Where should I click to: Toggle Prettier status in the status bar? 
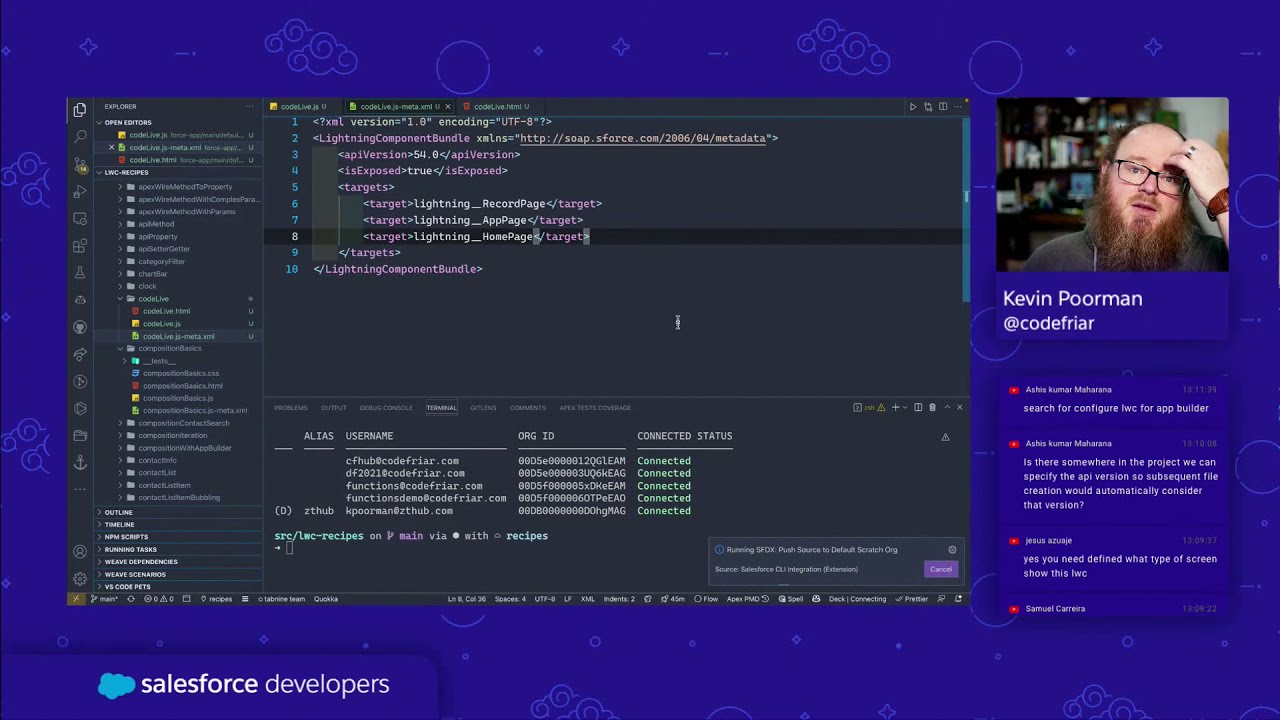coord(912,599)
